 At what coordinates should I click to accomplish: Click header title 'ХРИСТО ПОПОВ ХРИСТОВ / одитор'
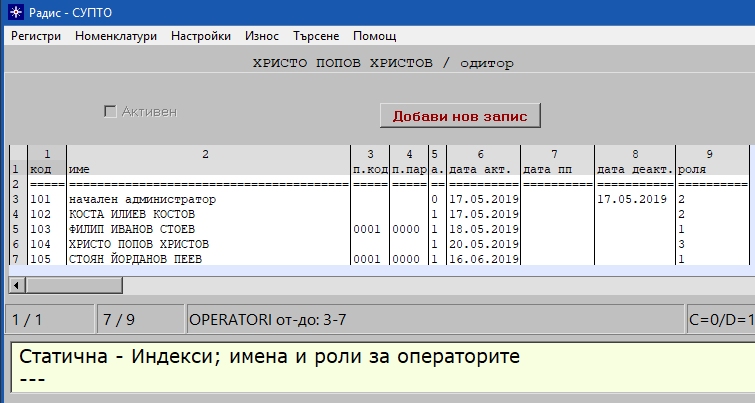[x=383, y=63]
